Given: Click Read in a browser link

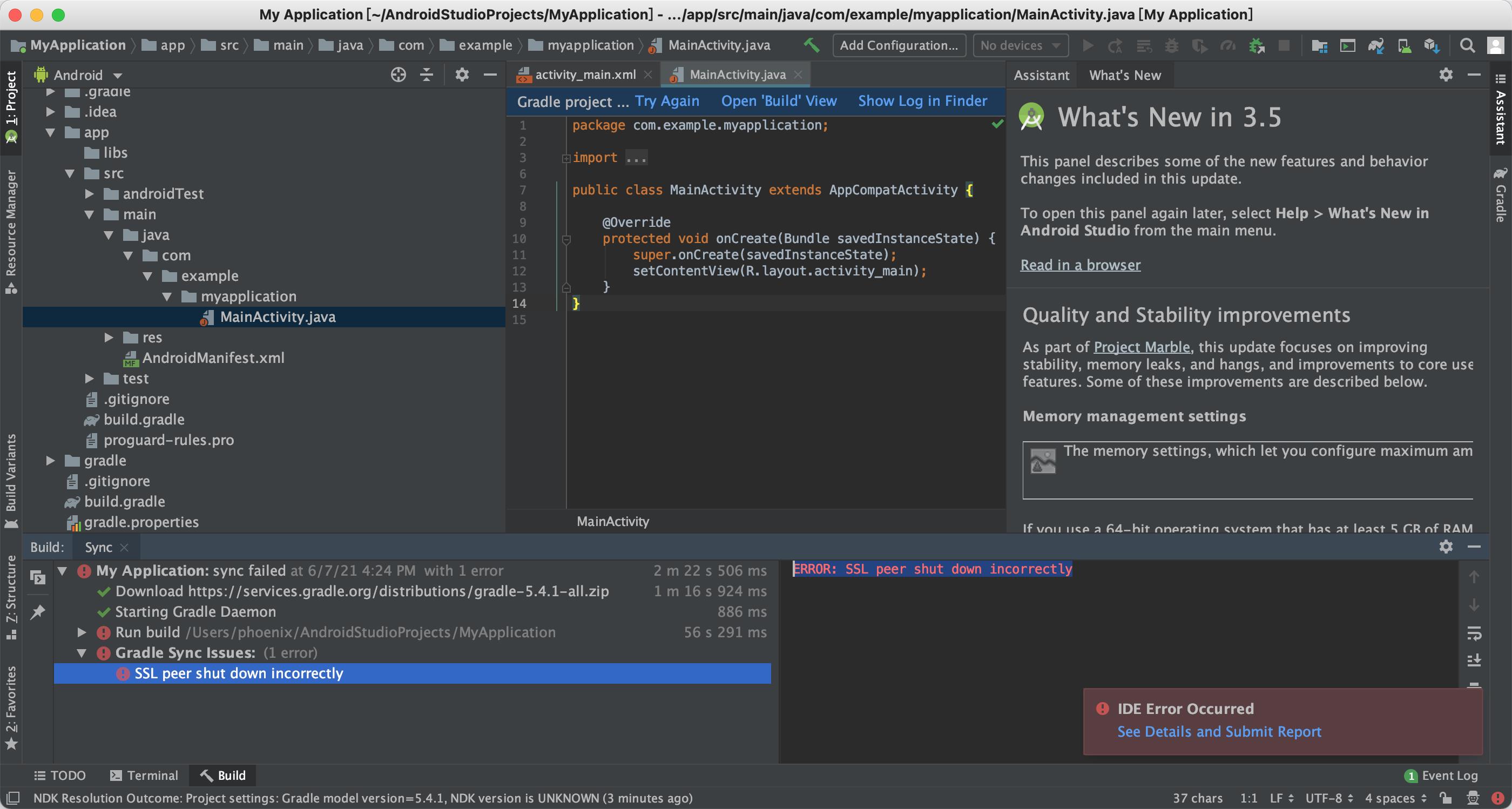Looking at the screenshot, I should click(x=1080, y=264).
